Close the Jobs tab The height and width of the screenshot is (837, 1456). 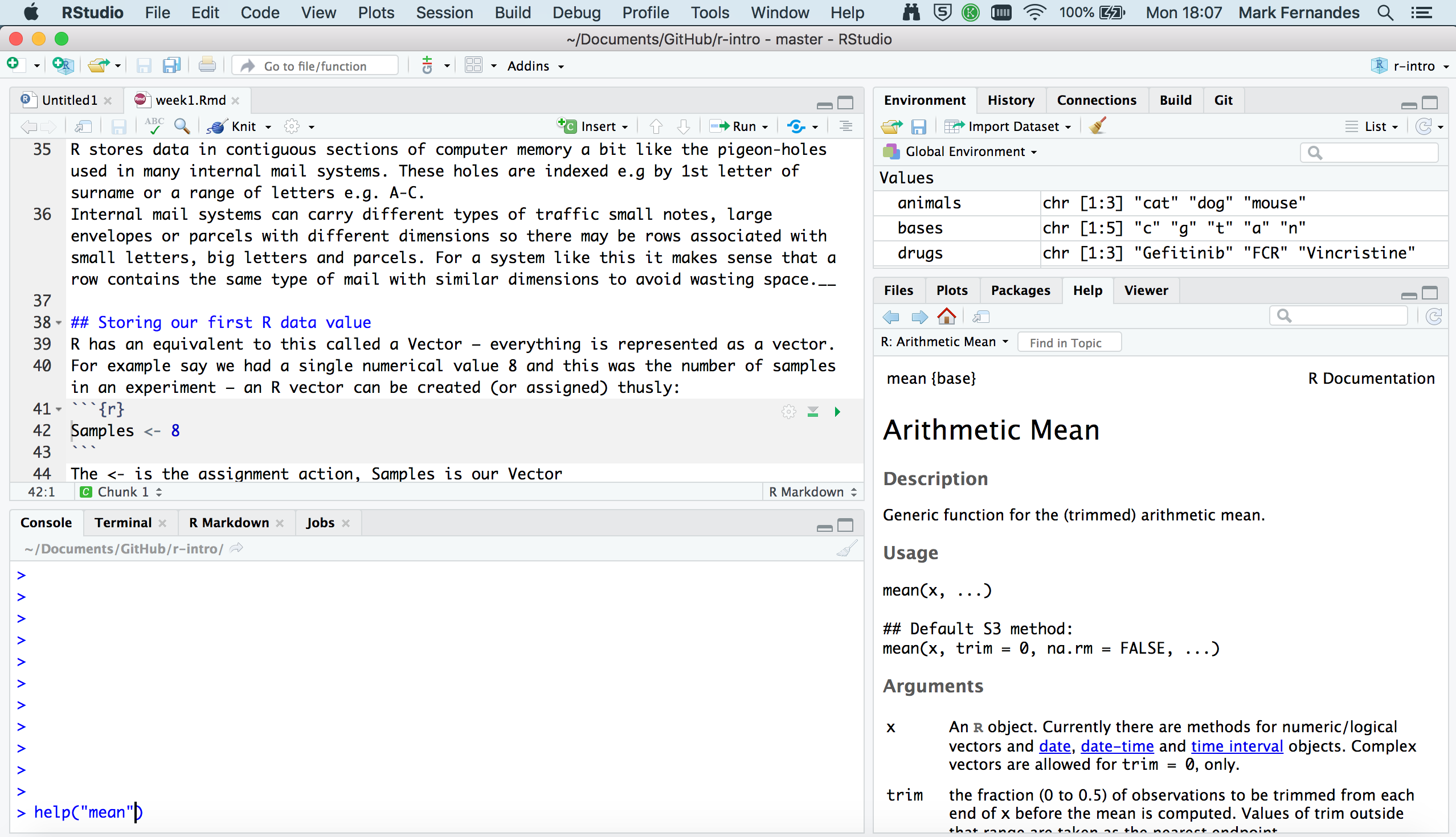click(346, 523)
